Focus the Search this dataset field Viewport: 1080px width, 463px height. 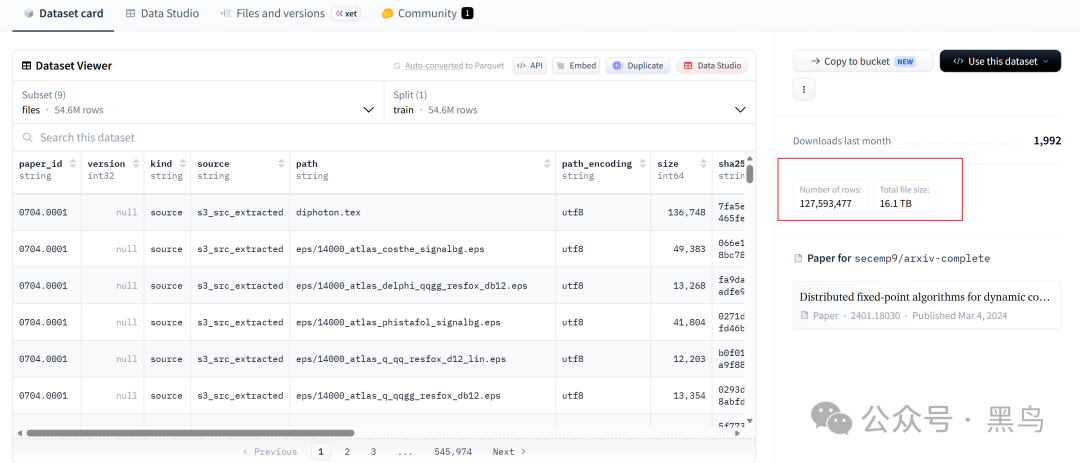(384, 138)
